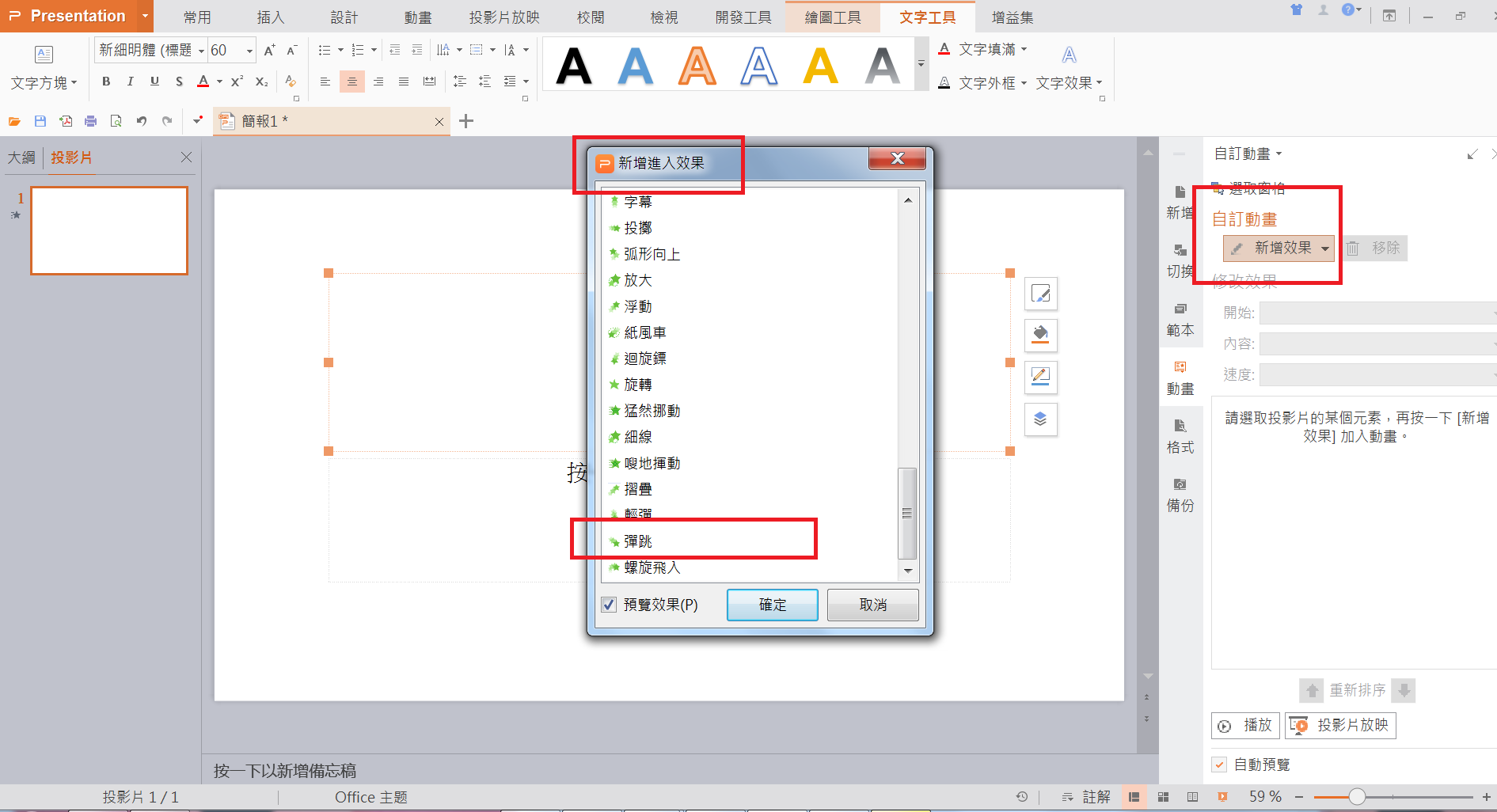Open the 插入 ribbon tab
The width and height of the screenshot is (1497, 812).
tap(271, 17)
